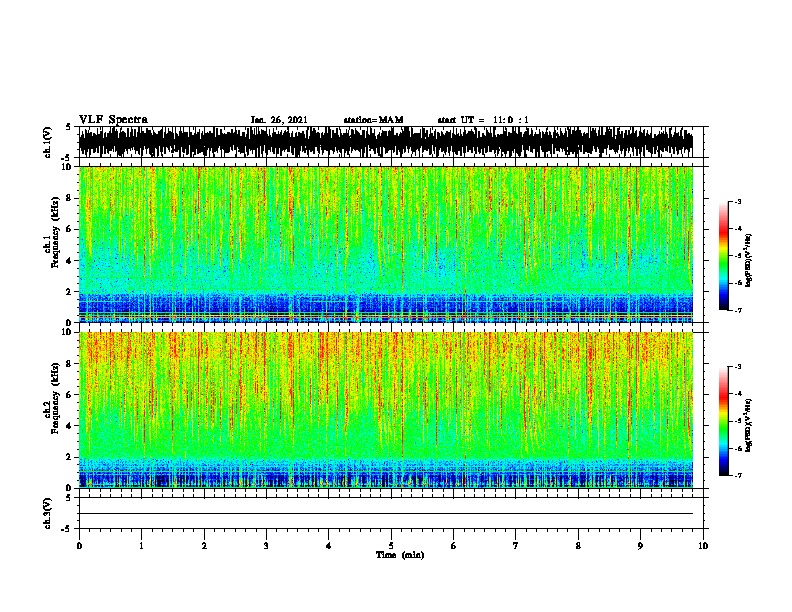Click the 'start UT = 11:0 :1' header text

coord(483,120)
